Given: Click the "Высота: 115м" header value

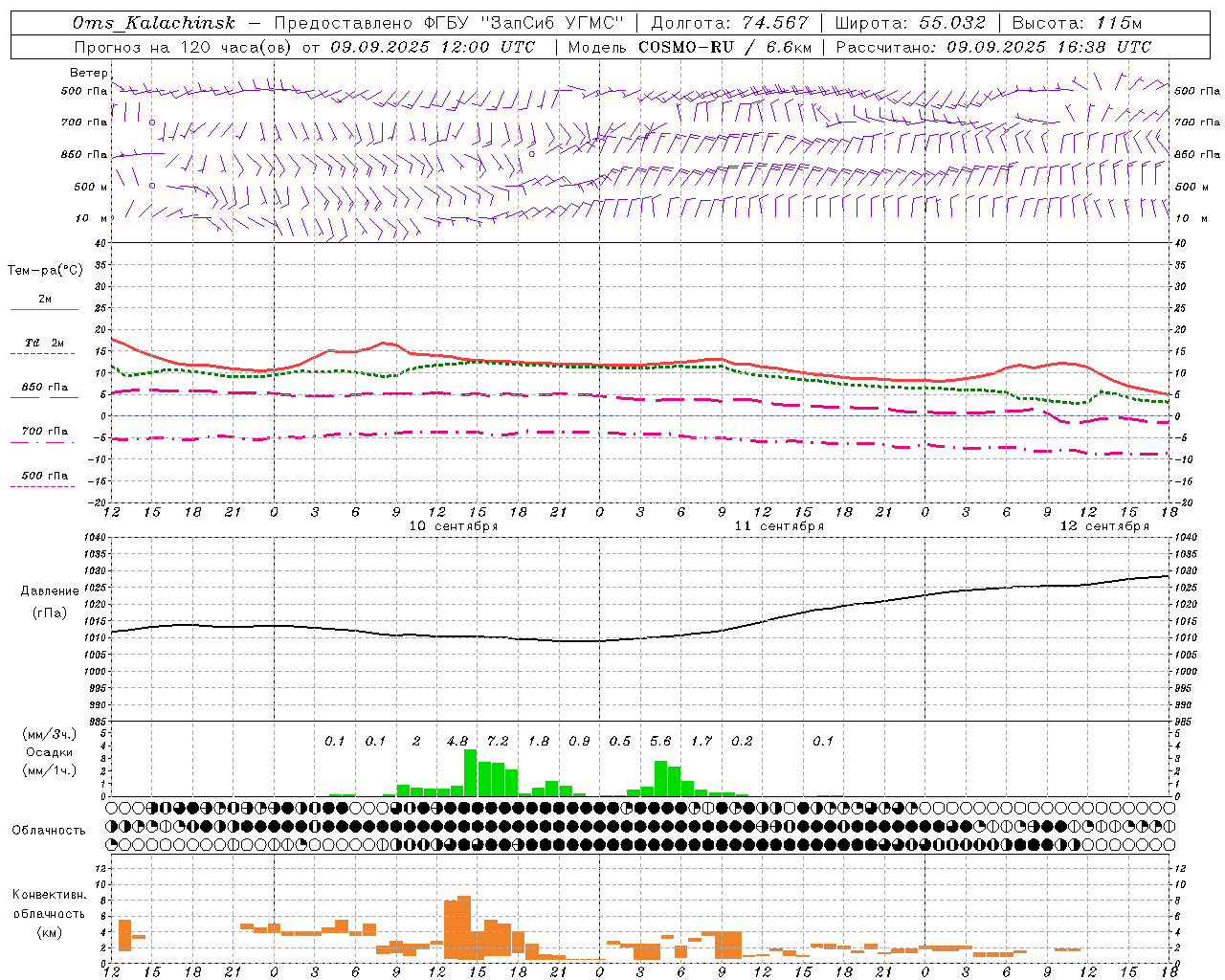Looking at the screenshot, I should [1077, 23].
